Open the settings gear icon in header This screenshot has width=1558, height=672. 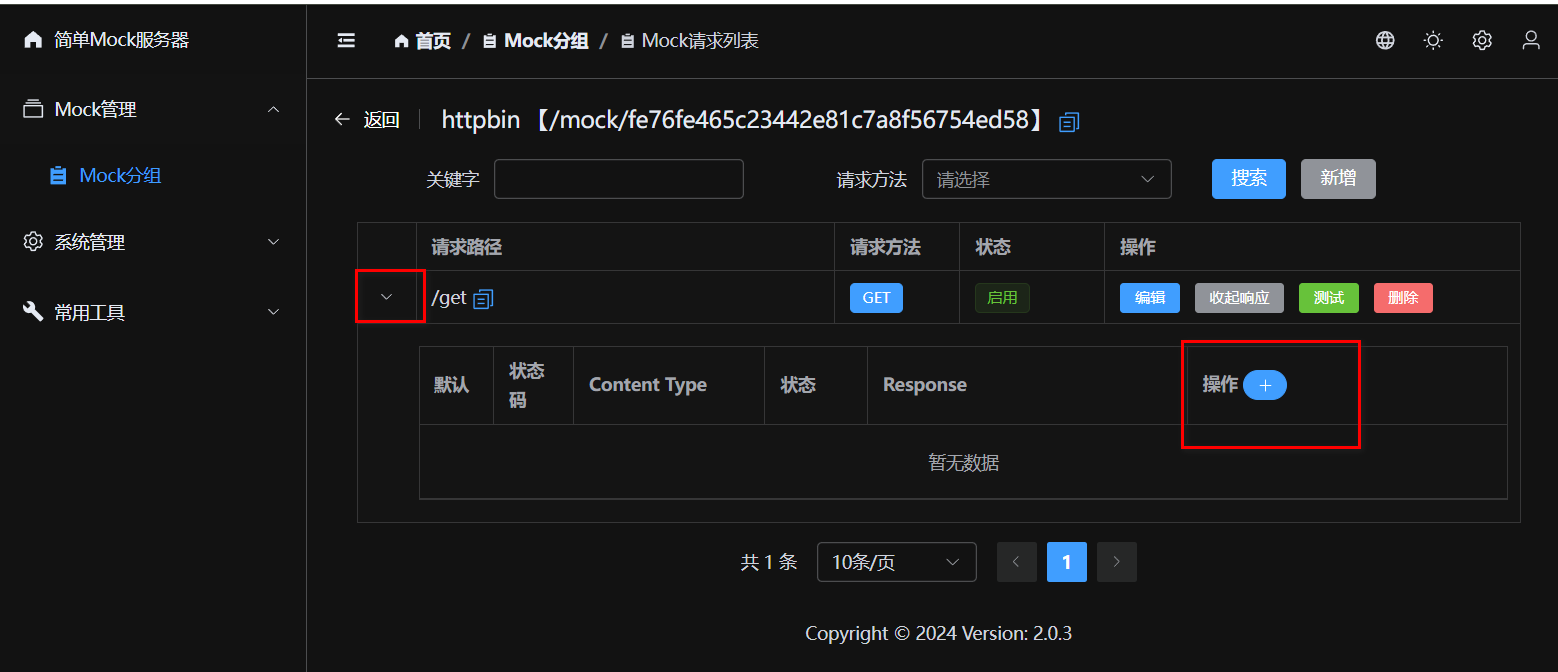tap(1482, 41)
